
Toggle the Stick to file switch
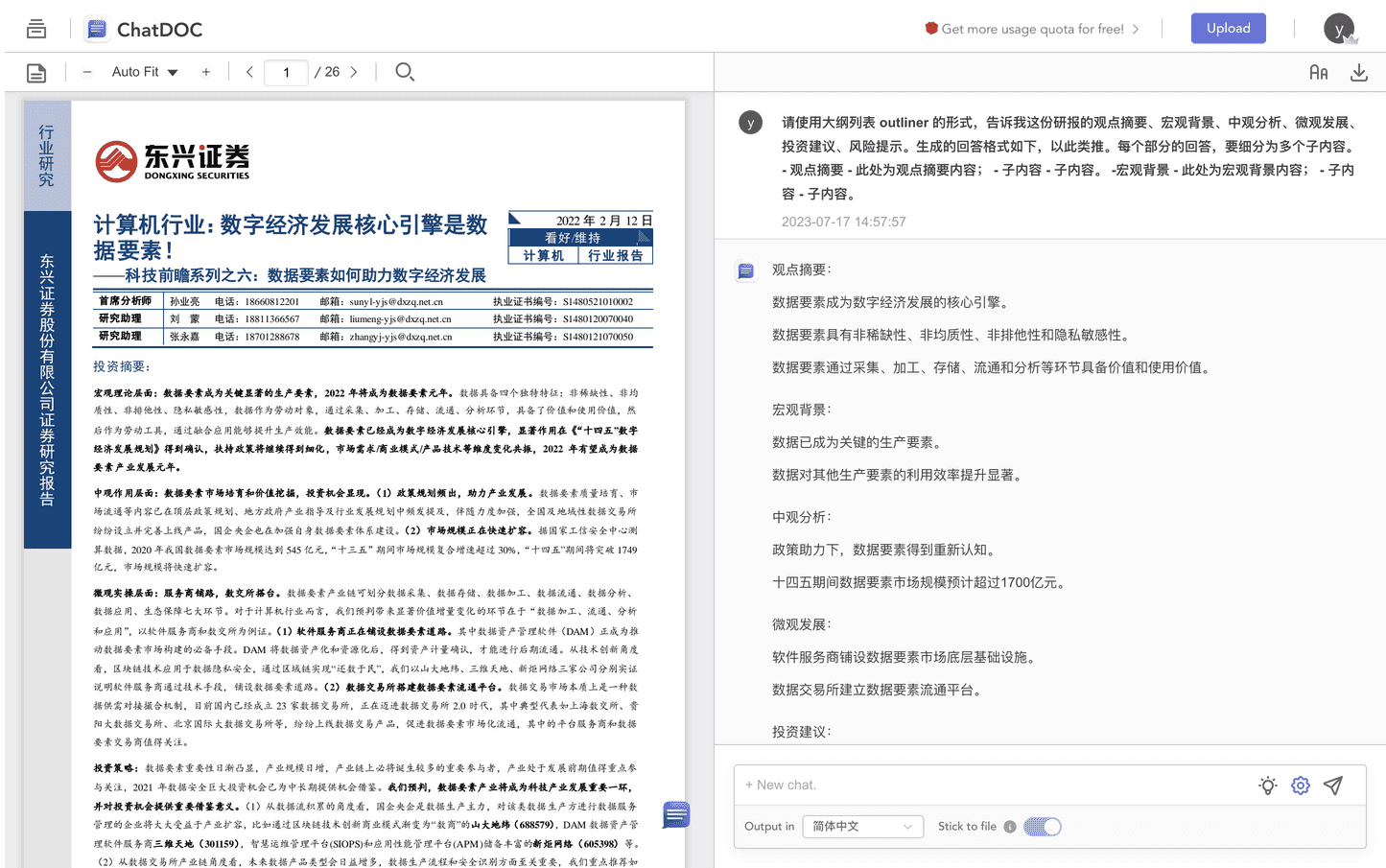[1042, 827]
